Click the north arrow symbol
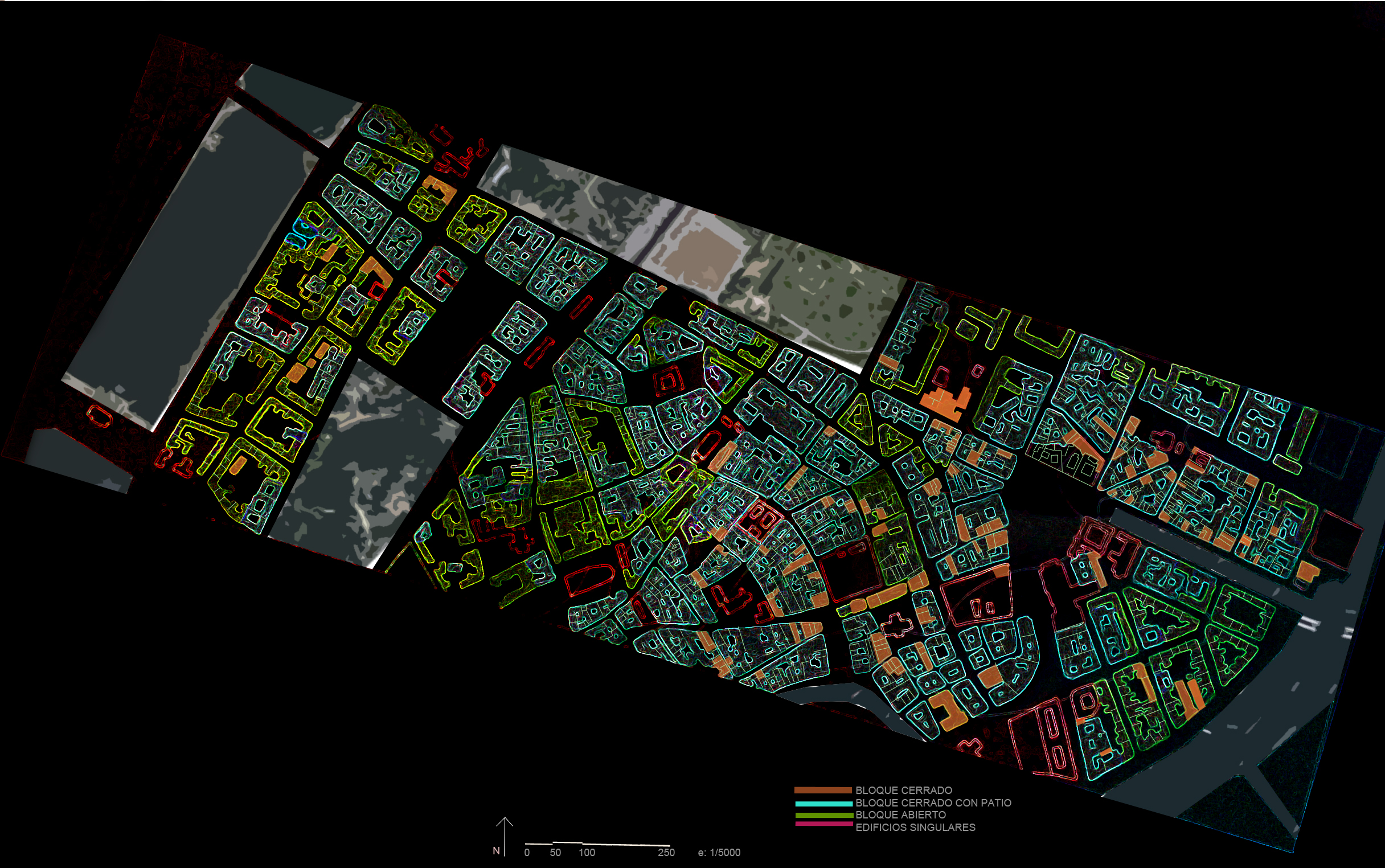The height and width of the screenshot is (868, 1385). [505, 837]
